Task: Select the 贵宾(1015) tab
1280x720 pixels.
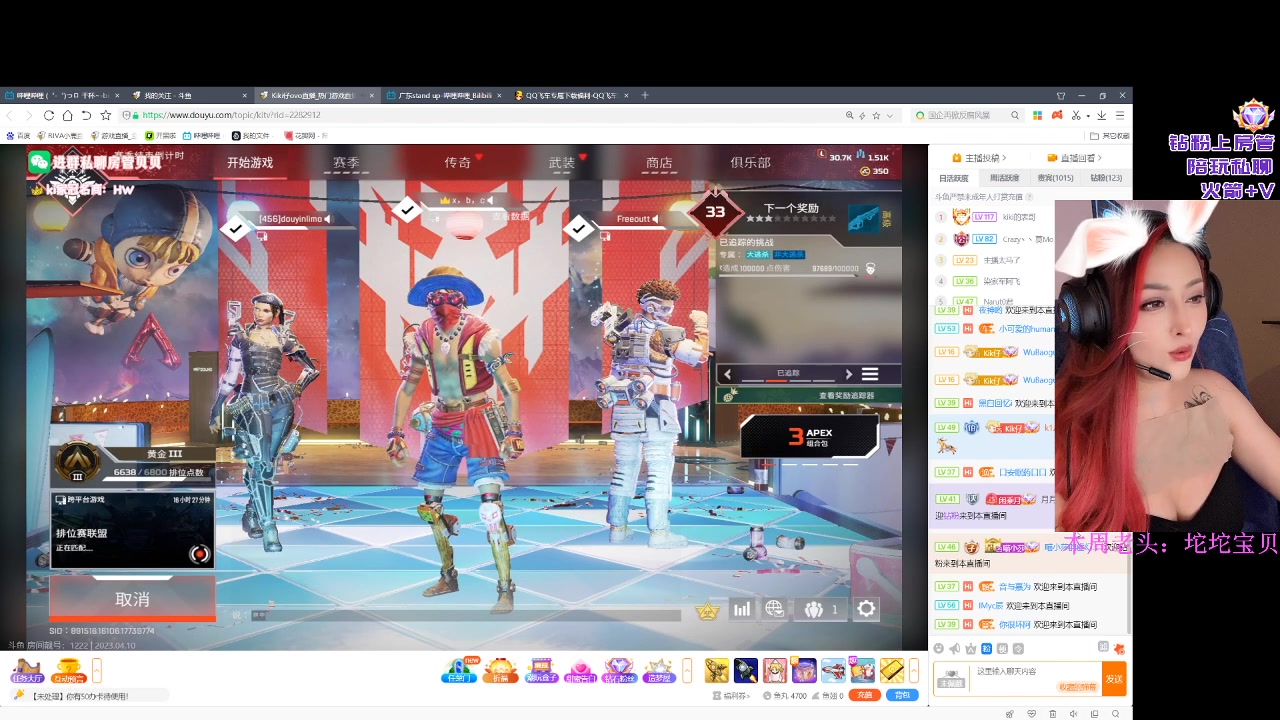Action: 1055,178
